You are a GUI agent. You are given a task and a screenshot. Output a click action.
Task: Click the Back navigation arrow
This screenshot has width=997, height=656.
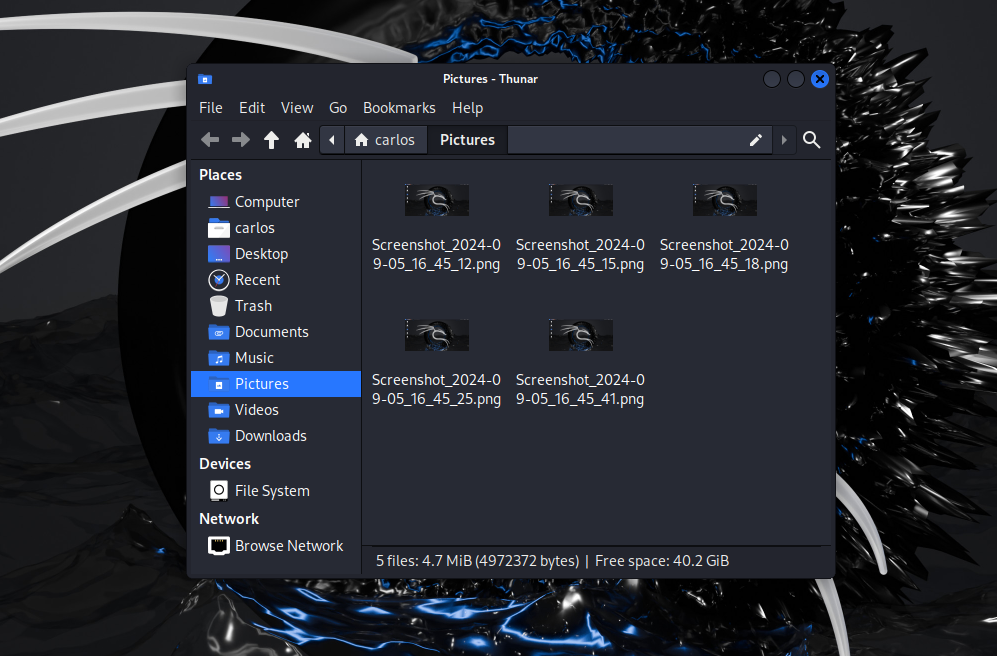pos(210,140)
